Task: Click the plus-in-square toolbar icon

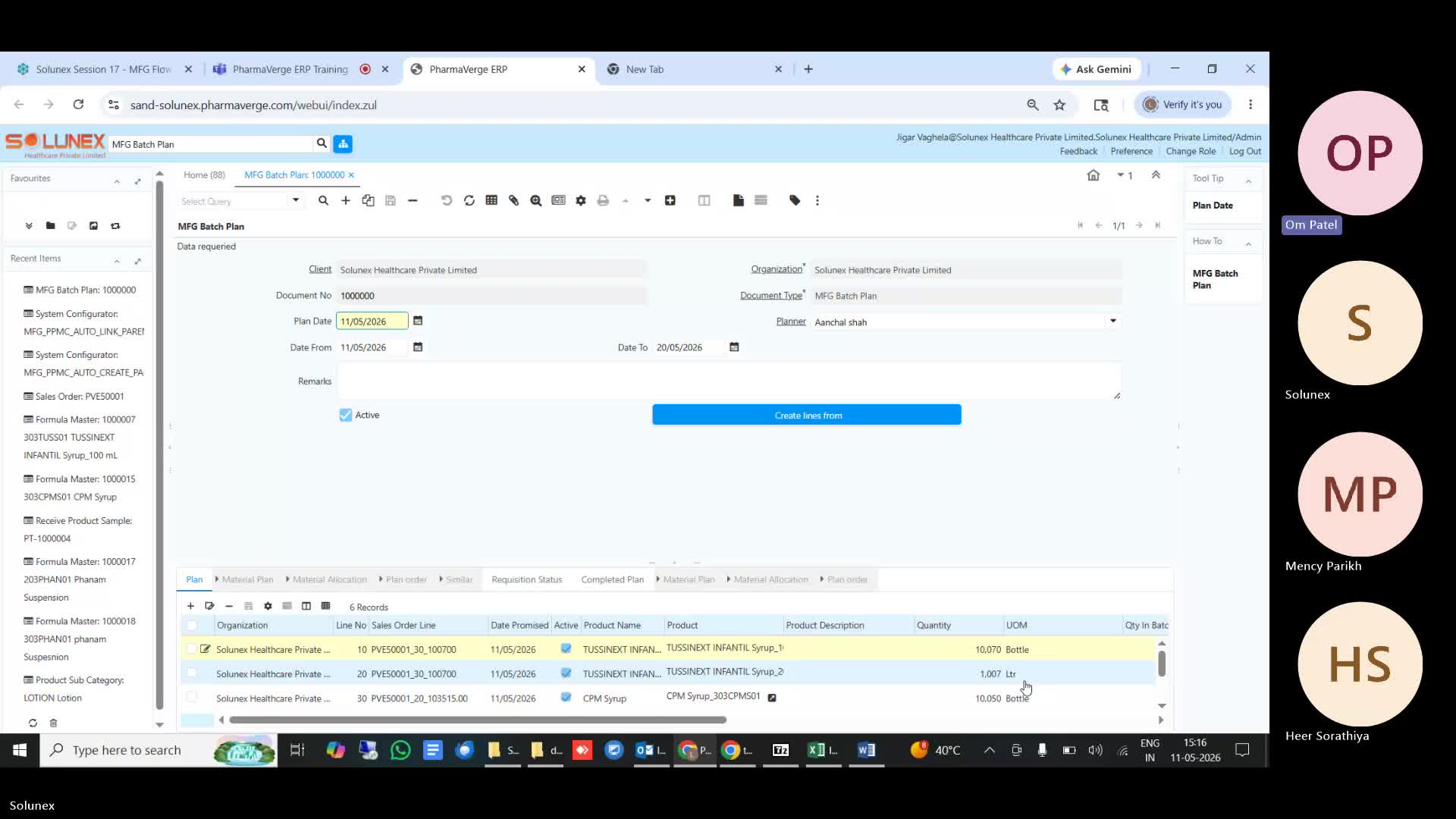Action: (x=670, y=201)
